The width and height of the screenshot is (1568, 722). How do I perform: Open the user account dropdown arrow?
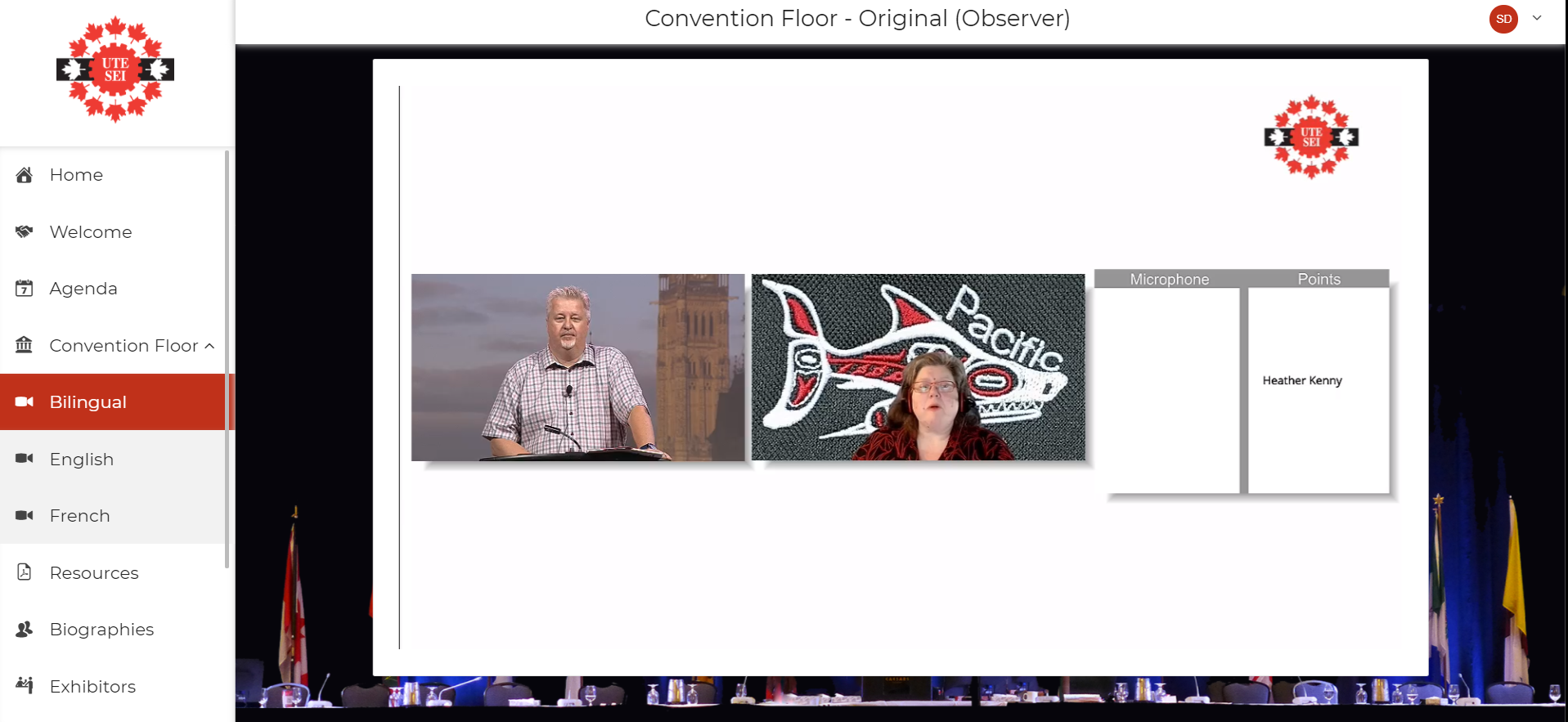click(1537, 18)
